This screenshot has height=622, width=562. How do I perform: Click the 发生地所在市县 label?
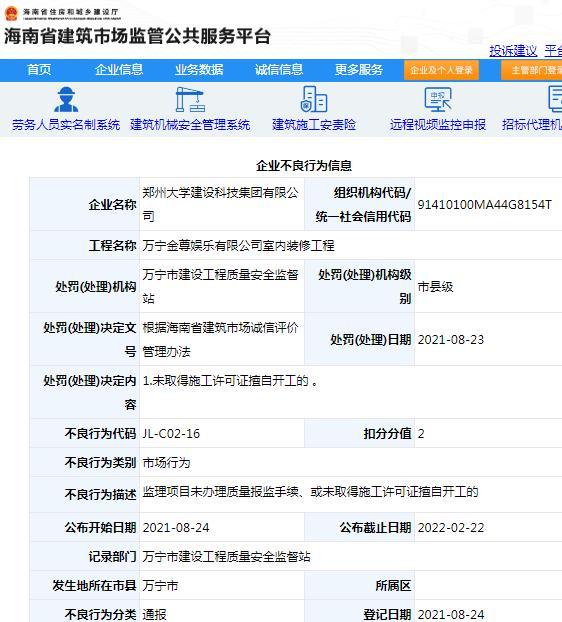pos(94,586)
